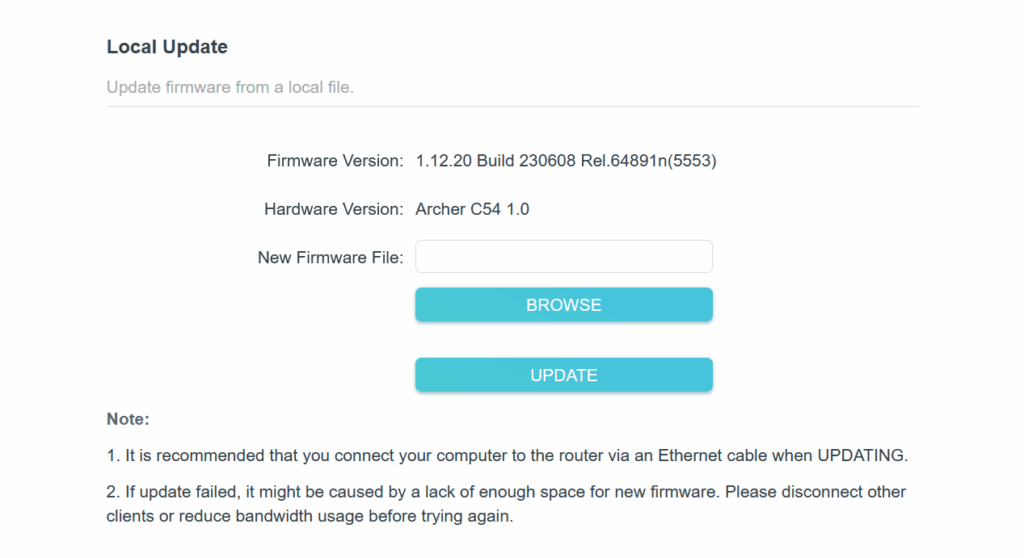This screenshot has width=1024, height=558.
Task: Click the New Firmware File label
Action: [x=330, y=257]
